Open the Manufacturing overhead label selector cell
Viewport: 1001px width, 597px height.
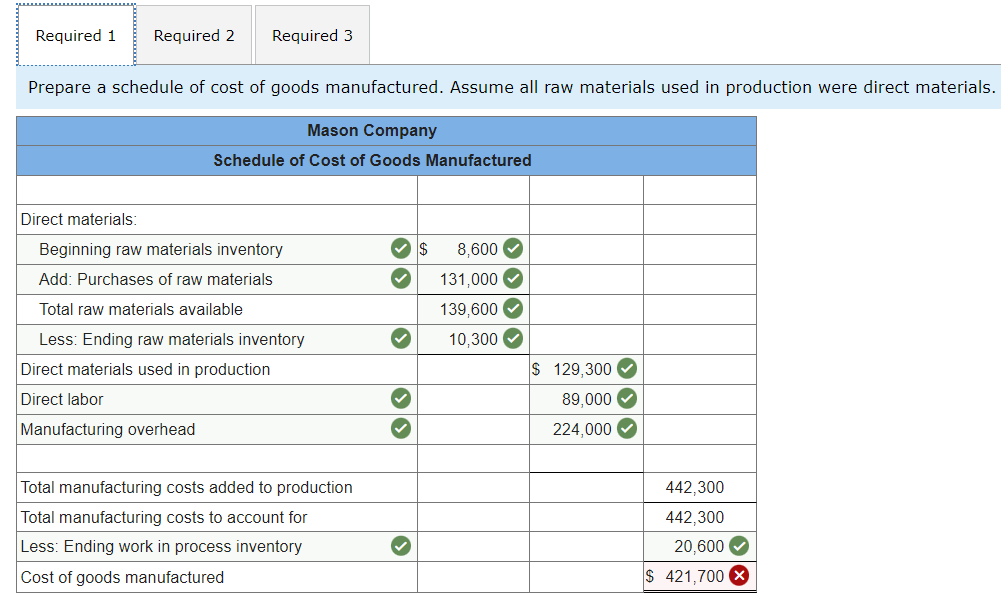(x=200, y=428)
